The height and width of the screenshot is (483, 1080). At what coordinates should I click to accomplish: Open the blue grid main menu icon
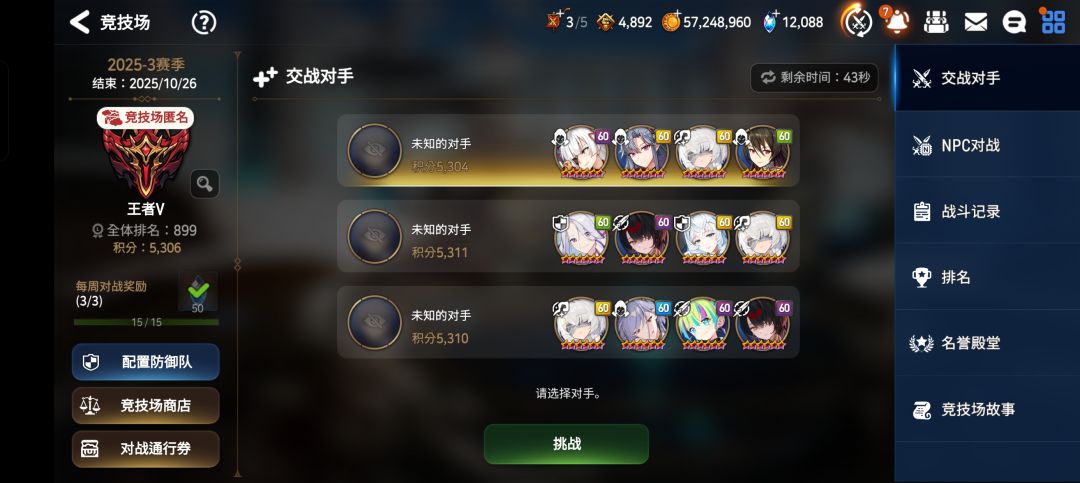[1052, 21]
